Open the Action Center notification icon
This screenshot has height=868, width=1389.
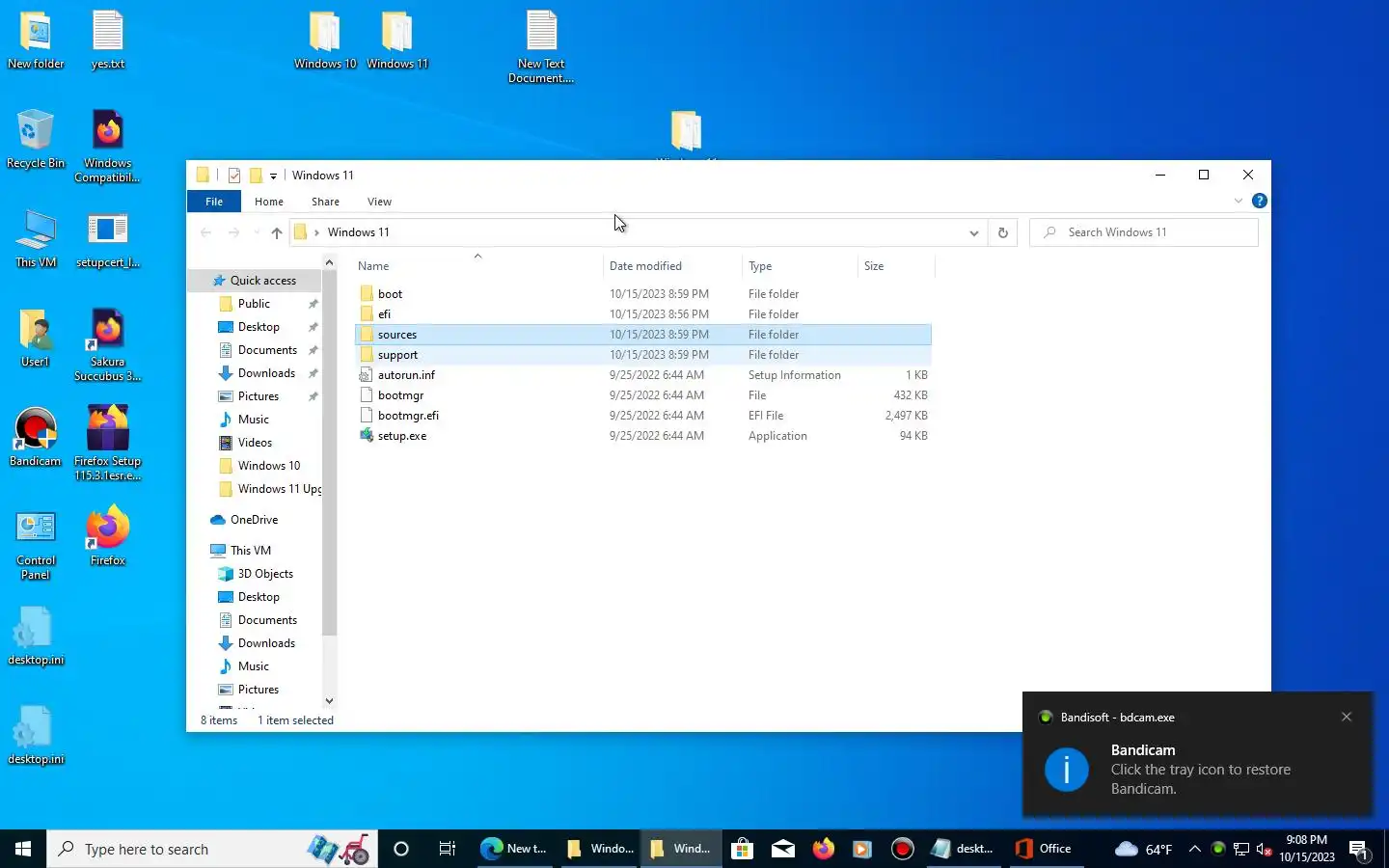1360,850
